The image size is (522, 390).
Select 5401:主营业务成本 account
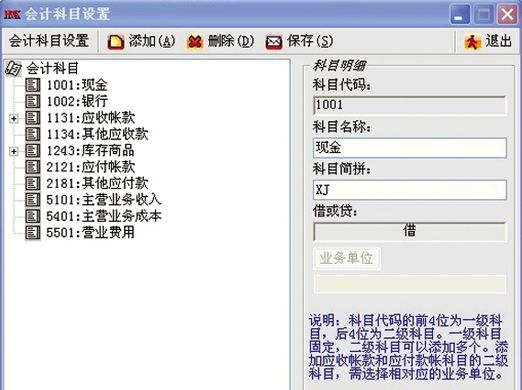[104, 216]
